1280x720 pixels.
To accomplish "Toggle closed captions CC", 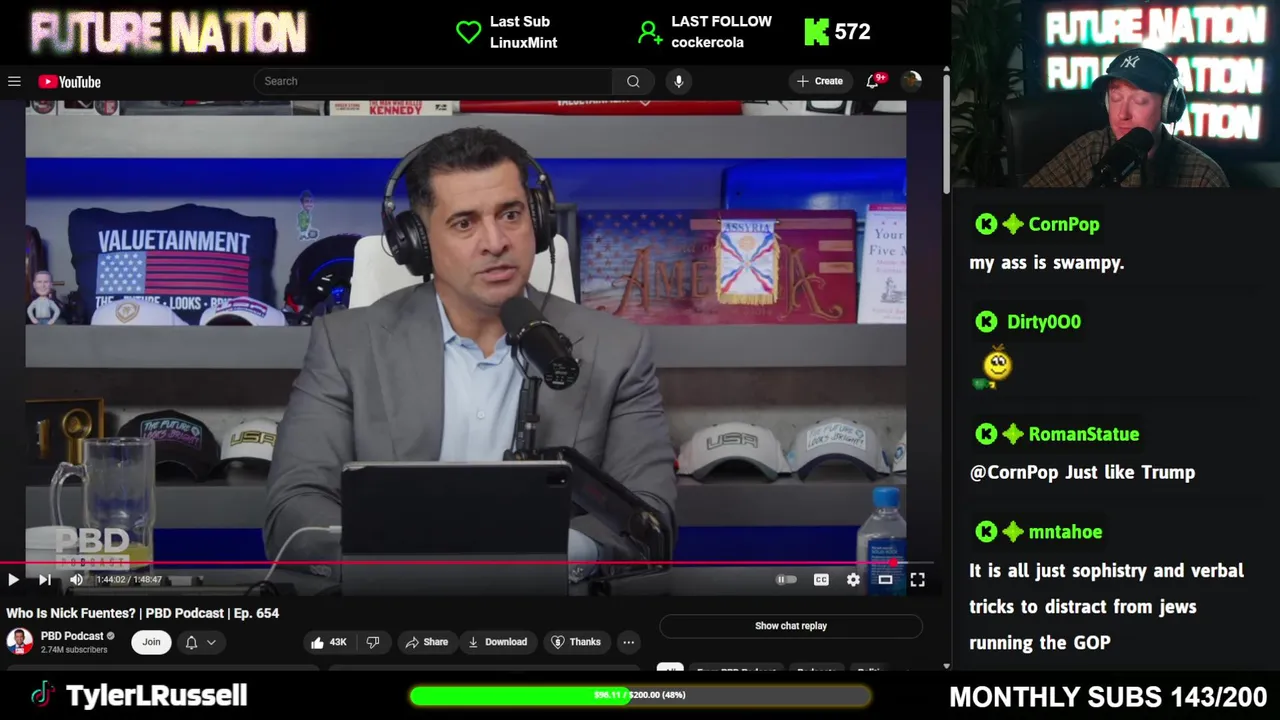I will tap(821, 579).
